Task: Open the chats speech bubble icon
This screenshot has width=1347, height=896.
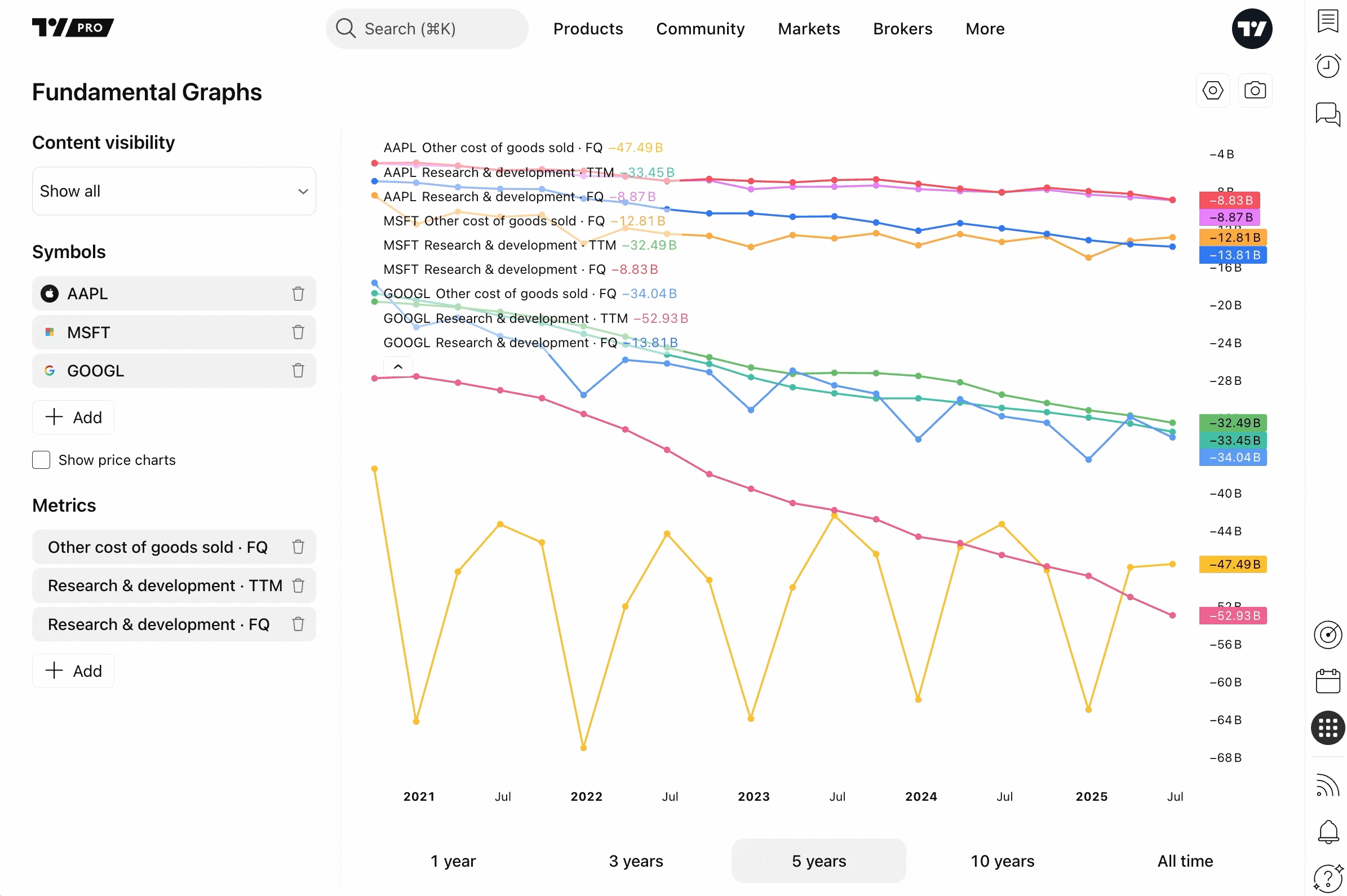Action: click(1327, 114)
